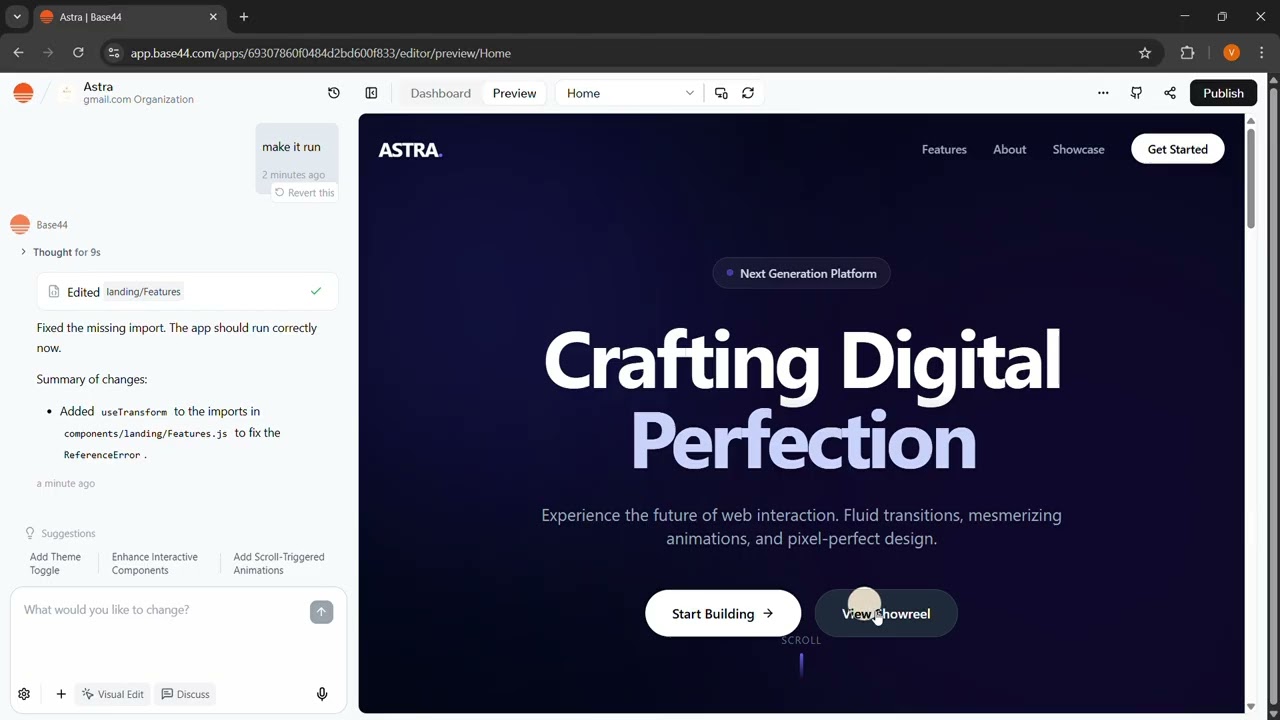
Task: Click the 'Next Generation Platform' badge
Action: tap(801, 273)
